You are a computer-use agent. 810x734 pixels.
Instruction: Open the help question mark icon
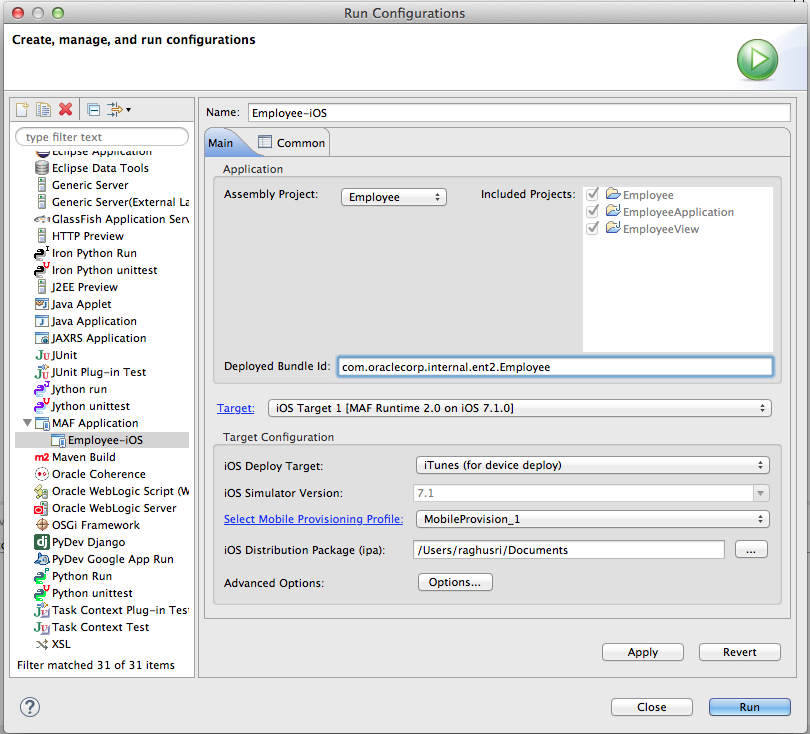29,707
